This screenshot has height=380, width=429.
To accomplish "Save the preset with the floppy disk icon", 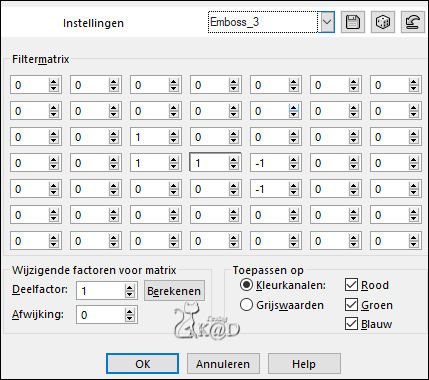I will 353,22.
